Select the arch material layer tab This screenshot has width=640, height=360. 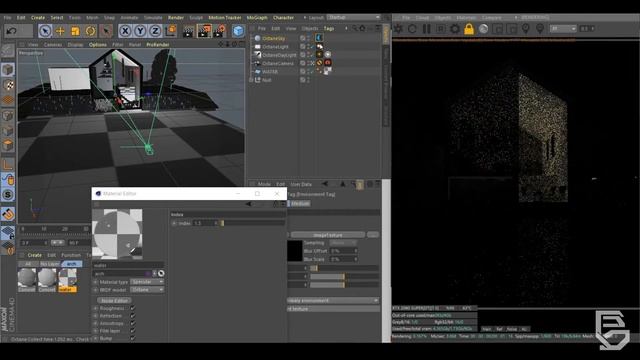point(71,264)
